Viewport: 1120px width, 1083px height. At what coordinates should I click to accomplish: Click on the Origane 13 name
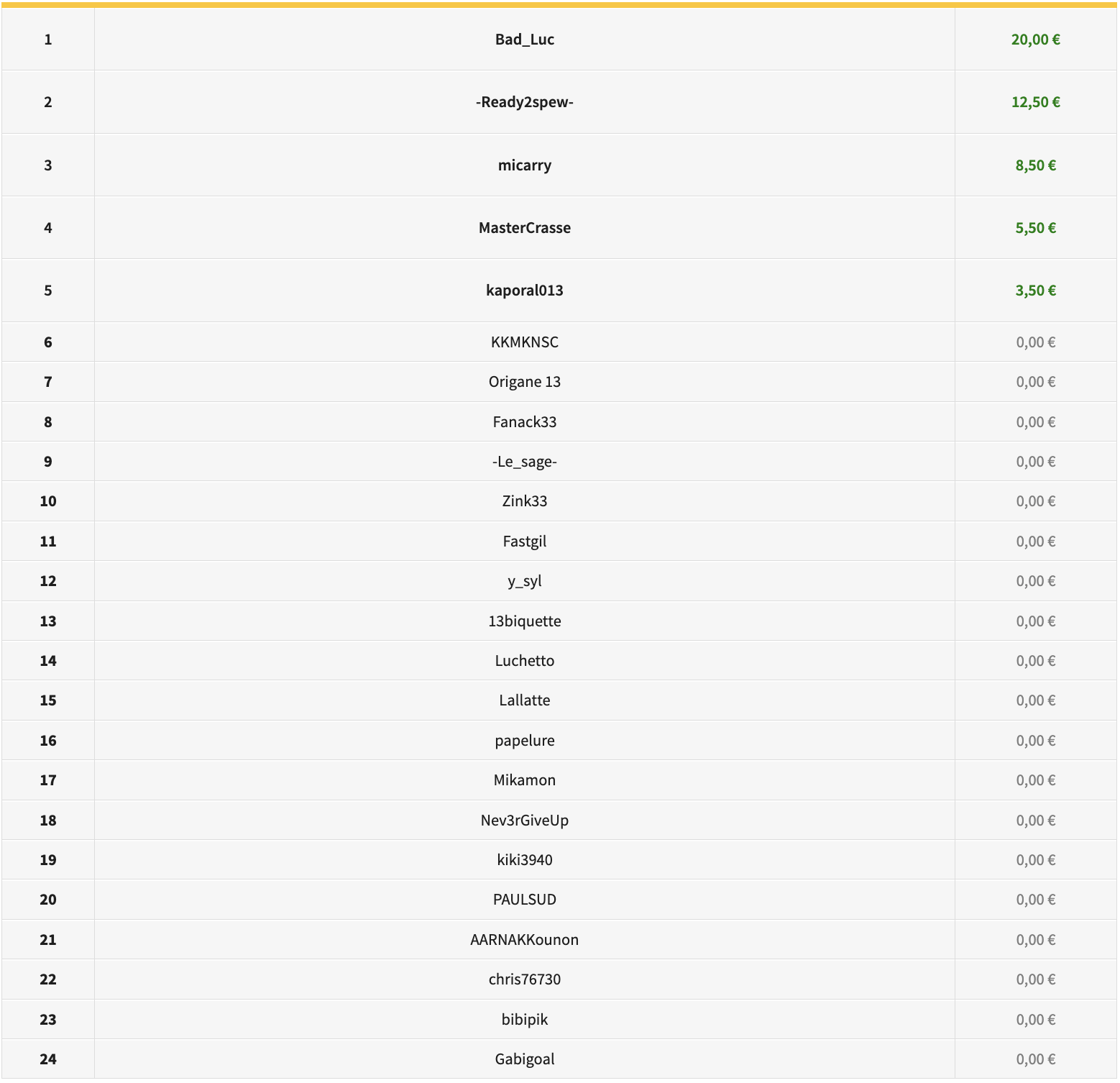[x=524, y=382]
